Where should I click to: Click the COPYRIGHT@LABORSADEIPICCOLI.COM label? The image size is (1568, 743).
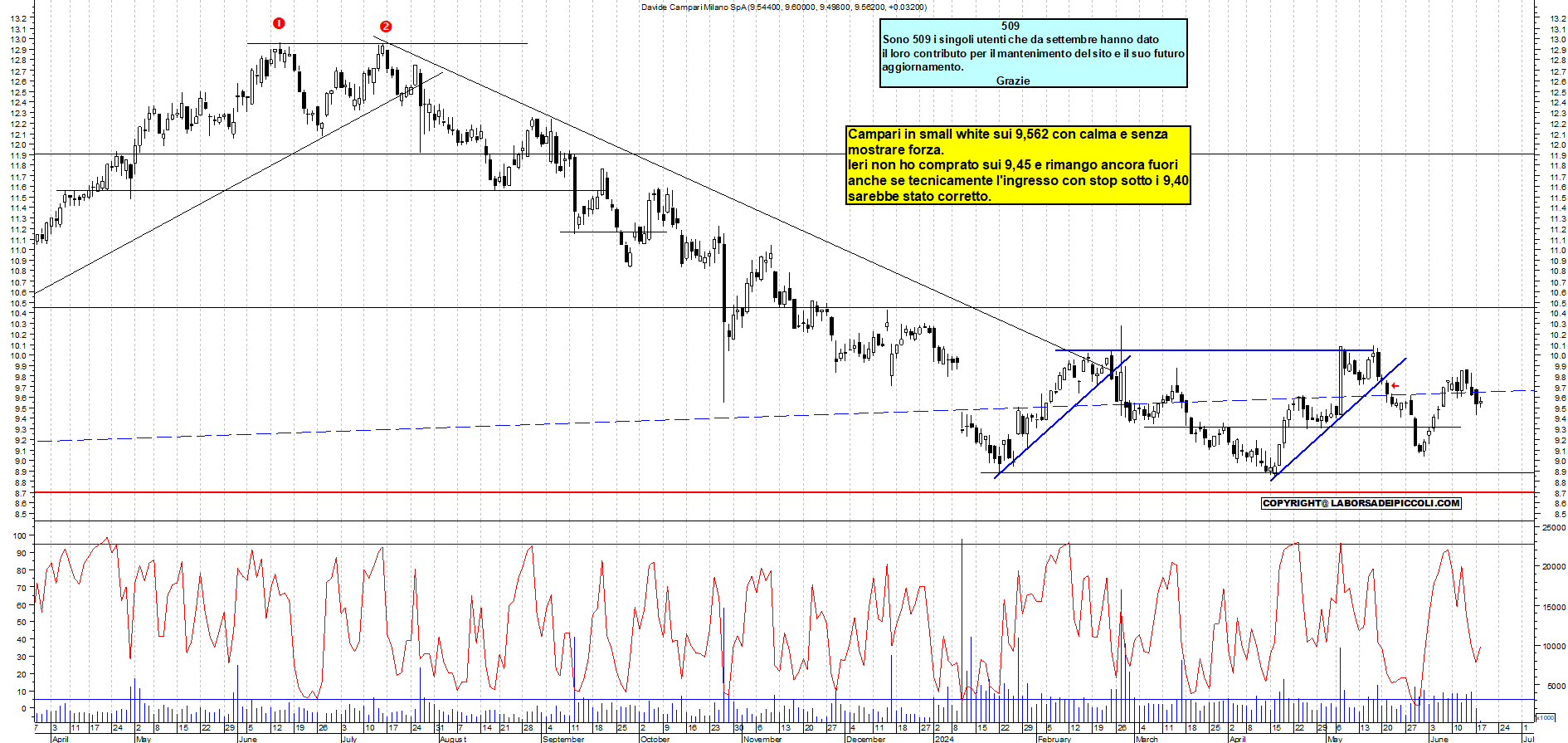point(1361,503)
